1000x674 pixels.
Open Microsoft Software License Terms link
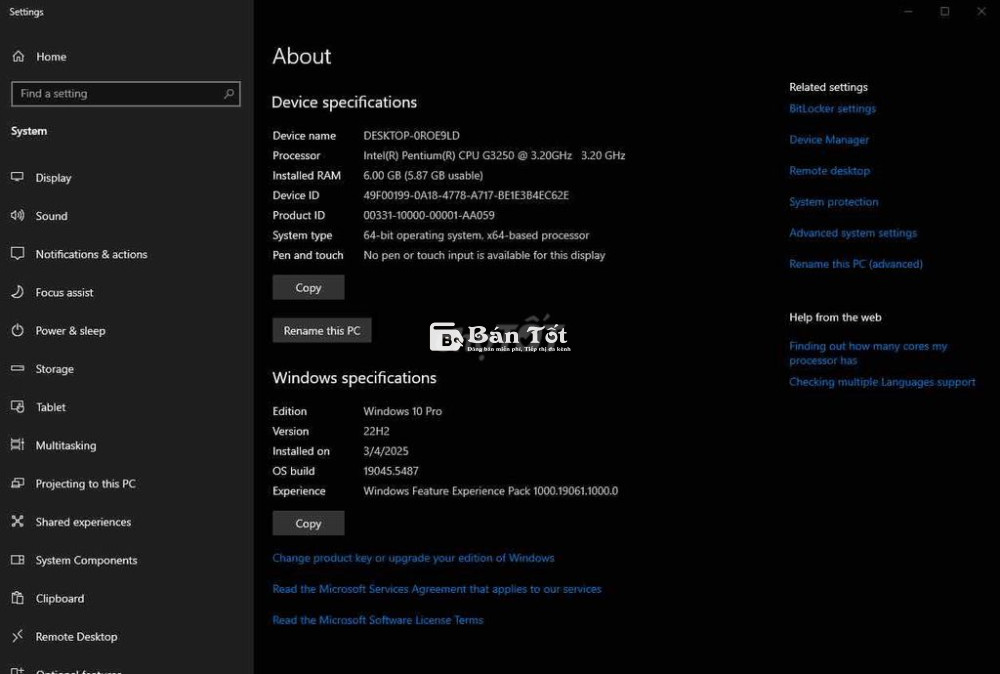(x=378, y=620)
